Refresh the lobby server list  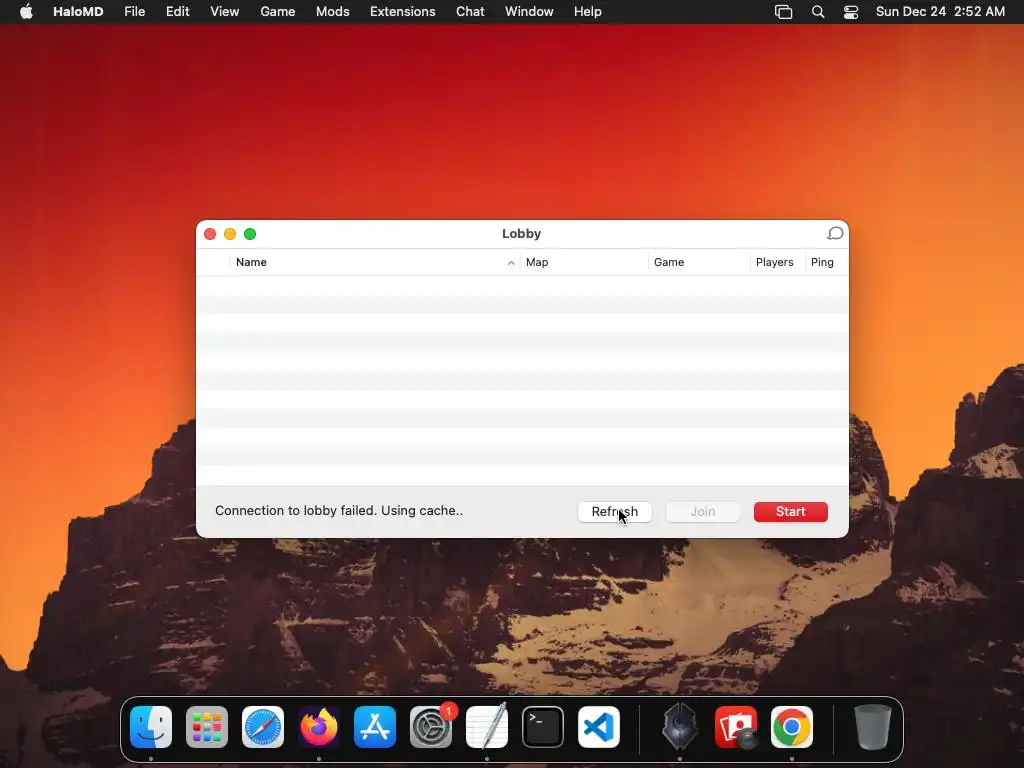tap(615, 512)
